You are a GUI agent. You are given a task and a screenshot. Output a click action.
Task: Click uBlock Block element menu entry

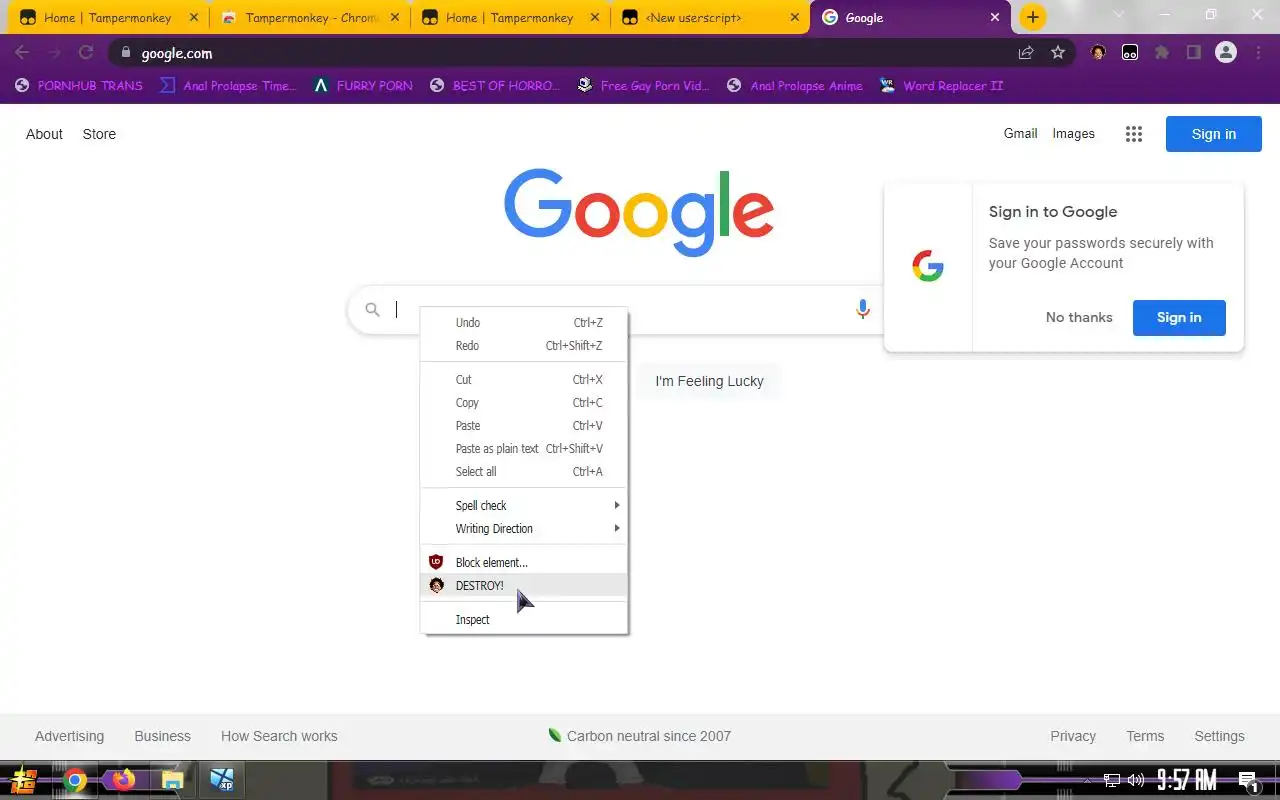point(524,563)
